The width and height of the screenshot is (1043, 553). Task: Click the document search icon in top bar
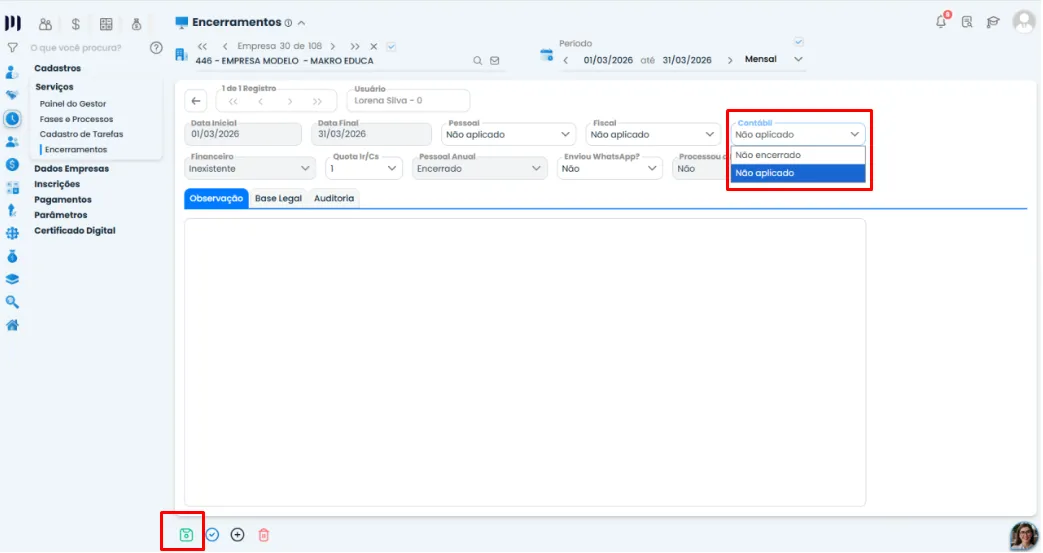pos(968,22)
